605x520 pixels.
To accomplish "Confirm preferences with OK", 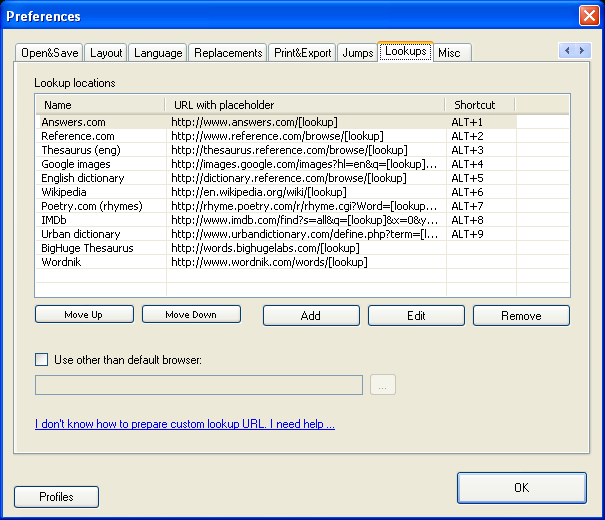I will [x=522, y=488].
